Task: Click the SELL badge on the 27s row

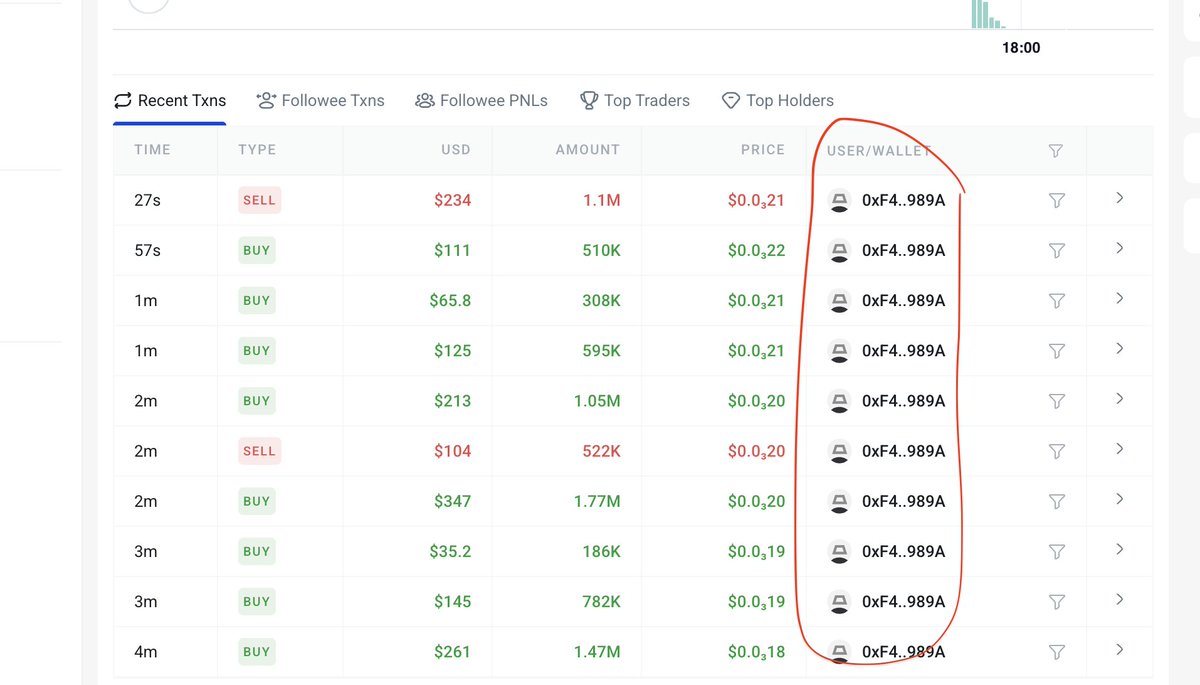Action: tap(259, 200)
